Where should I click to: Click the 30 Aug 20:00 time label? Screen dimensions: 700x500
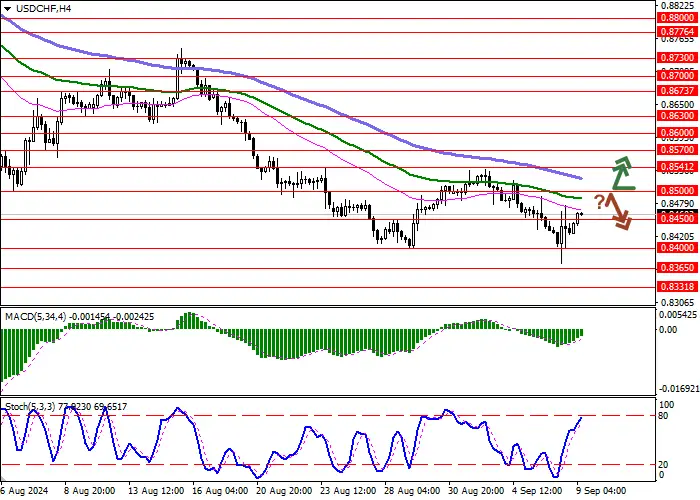[476, 491]
